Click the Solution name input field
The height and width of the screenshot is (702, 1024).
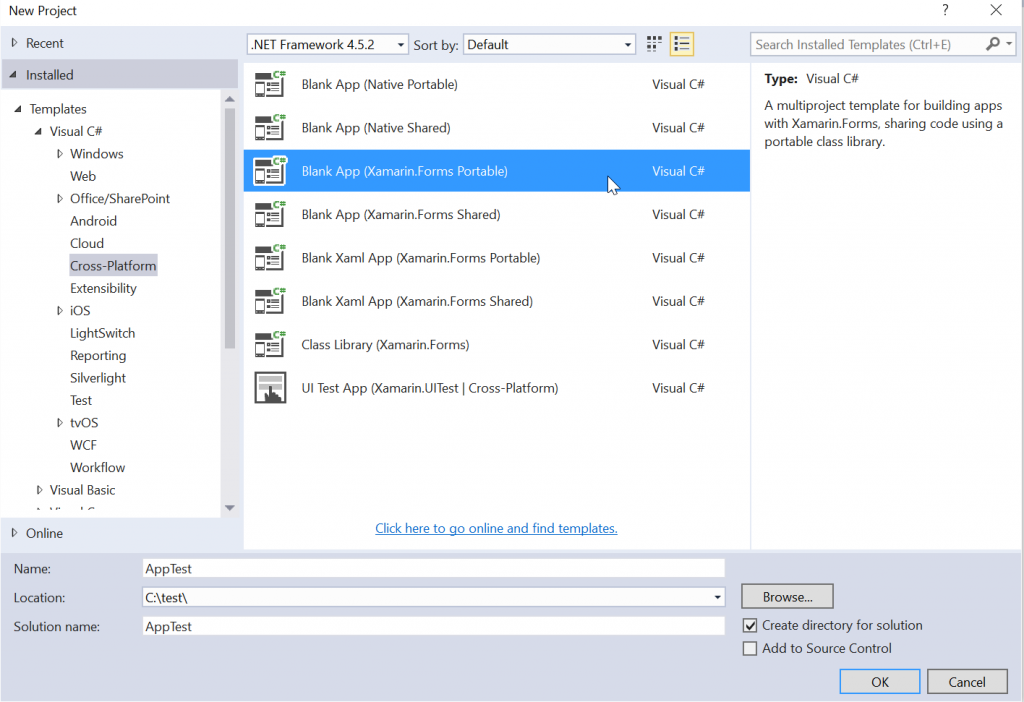tap(434, 627)
